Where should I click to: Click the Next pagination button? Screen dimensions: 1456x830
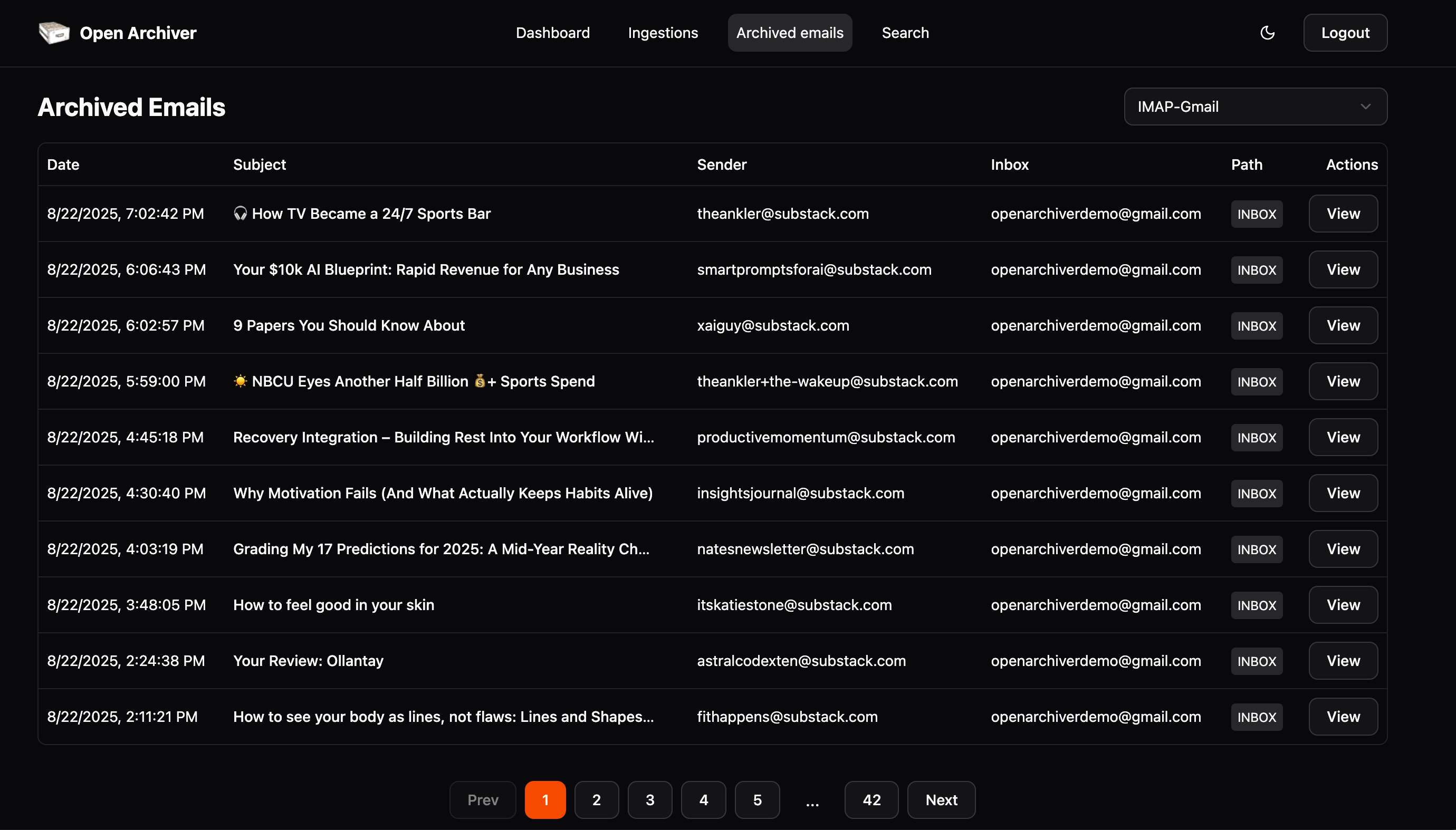941,800
